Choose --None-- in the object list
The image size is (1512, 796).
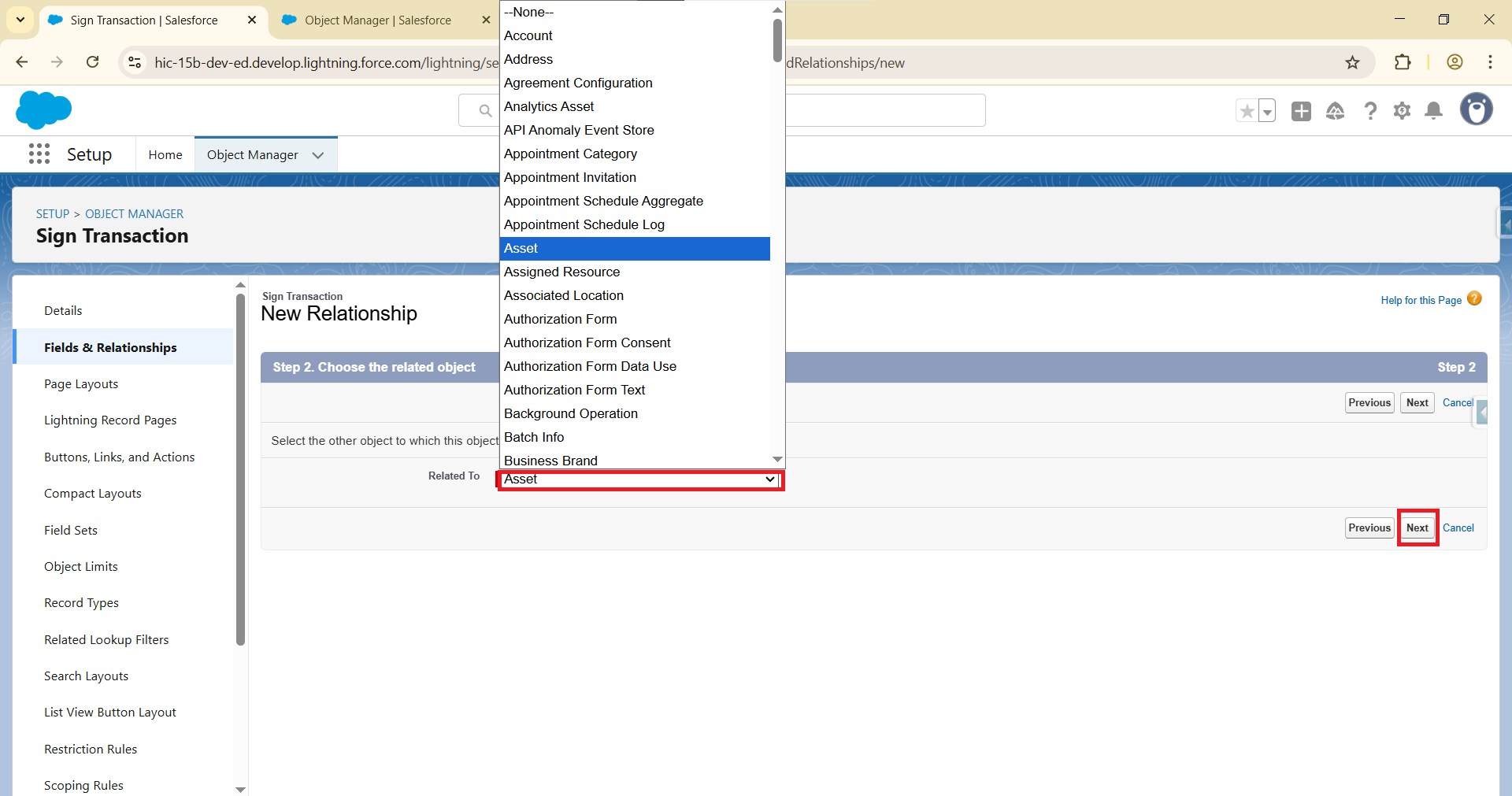[635, 12]
